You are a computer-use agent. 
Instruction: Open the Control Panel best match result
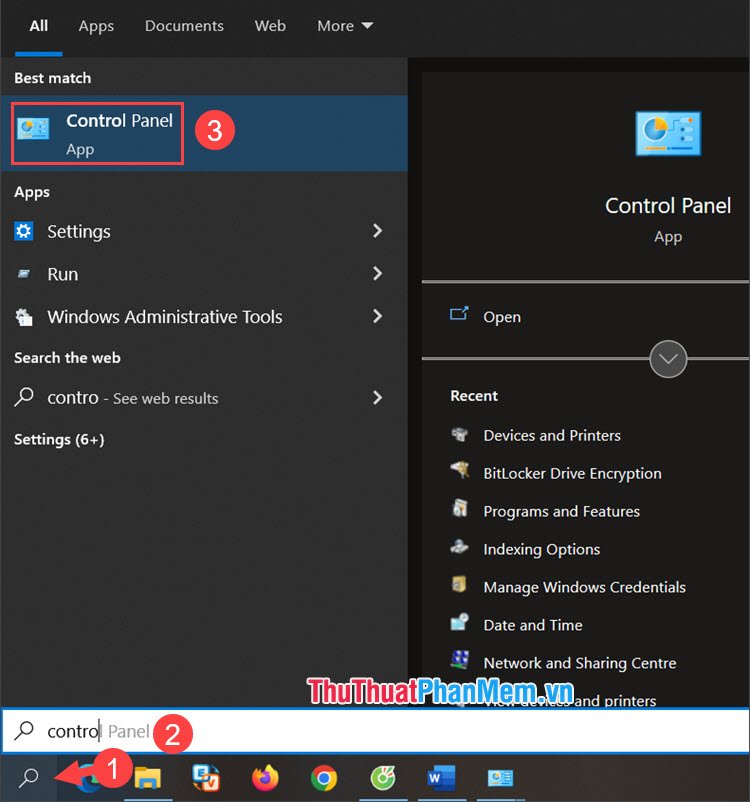pos(204,133)
